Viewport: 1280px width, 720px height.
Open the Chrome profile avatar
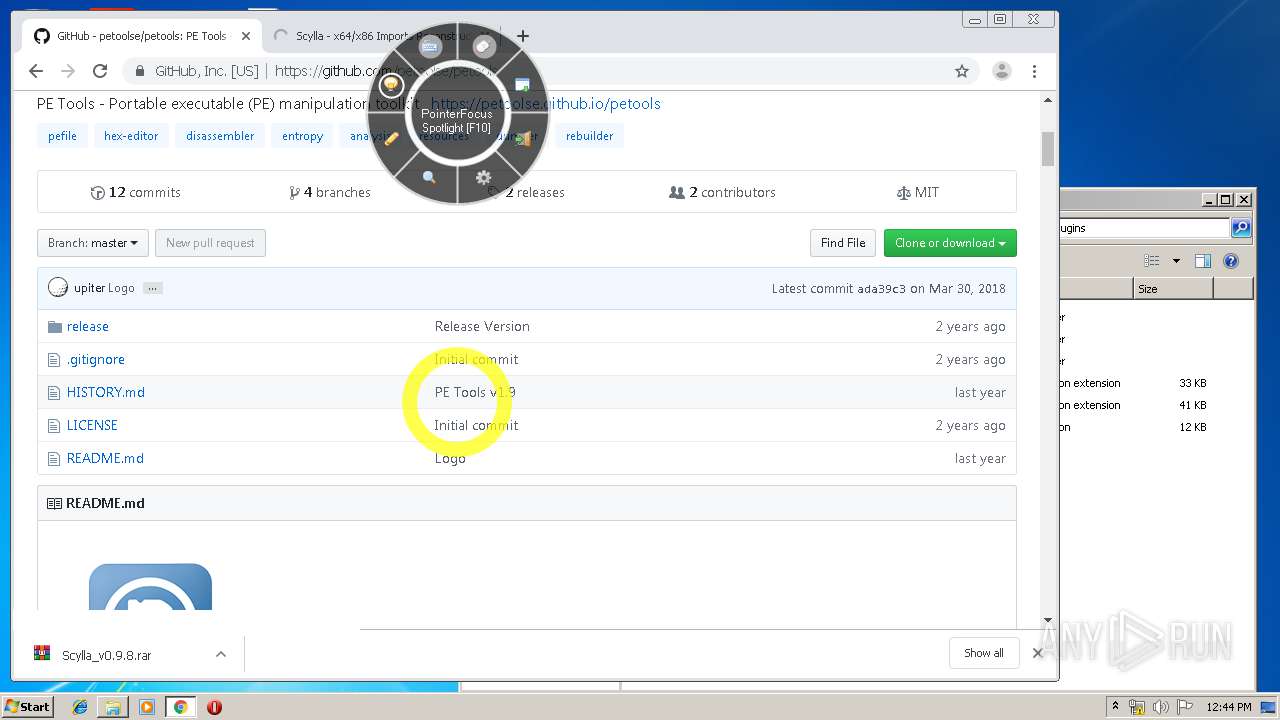[1001, 71]
